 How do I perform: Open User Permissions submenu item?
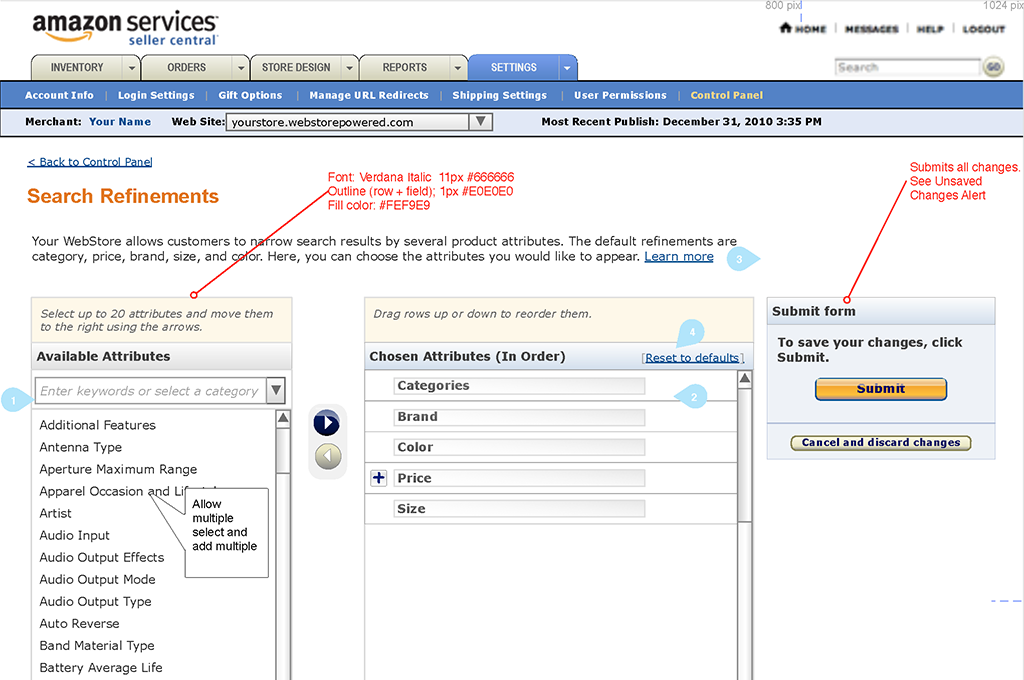point(620,95)
